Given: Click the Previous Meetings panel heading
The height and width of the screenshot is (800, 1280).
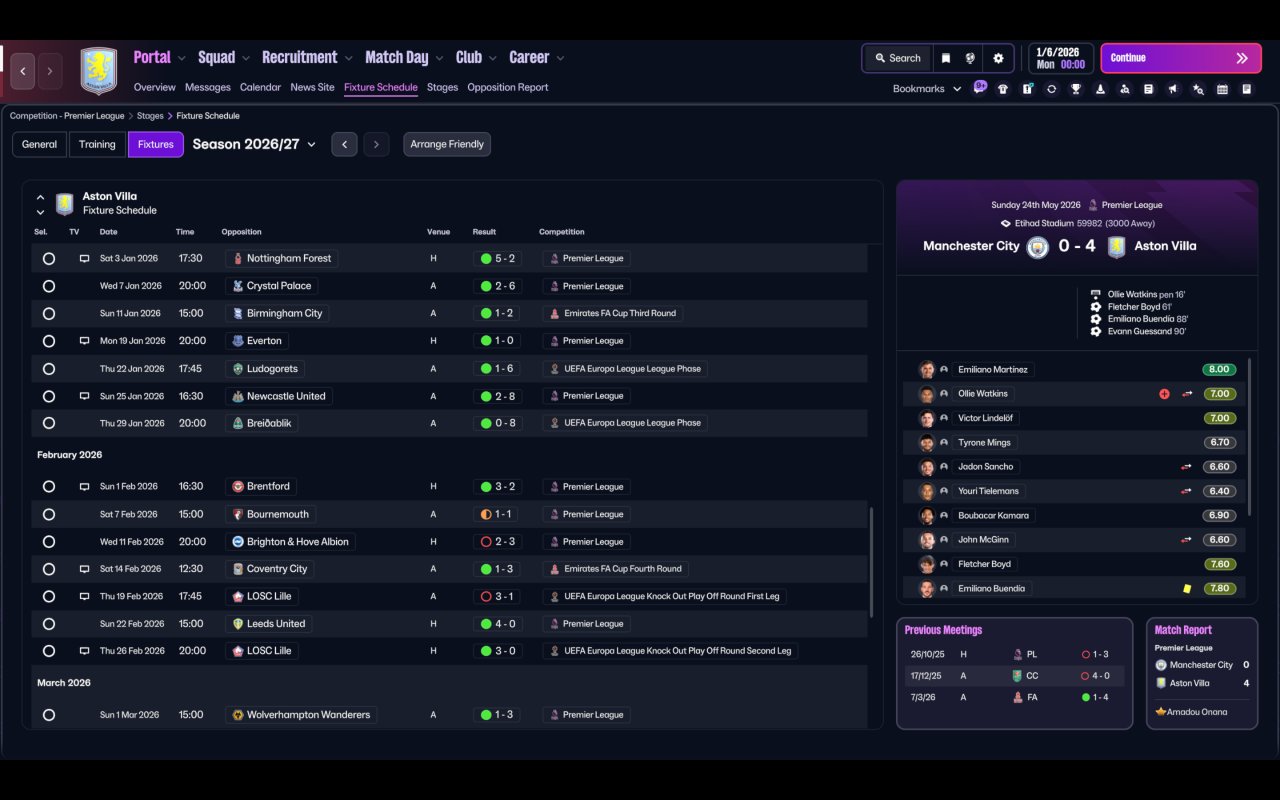Looking at the screenshot, I should (943, 630).
